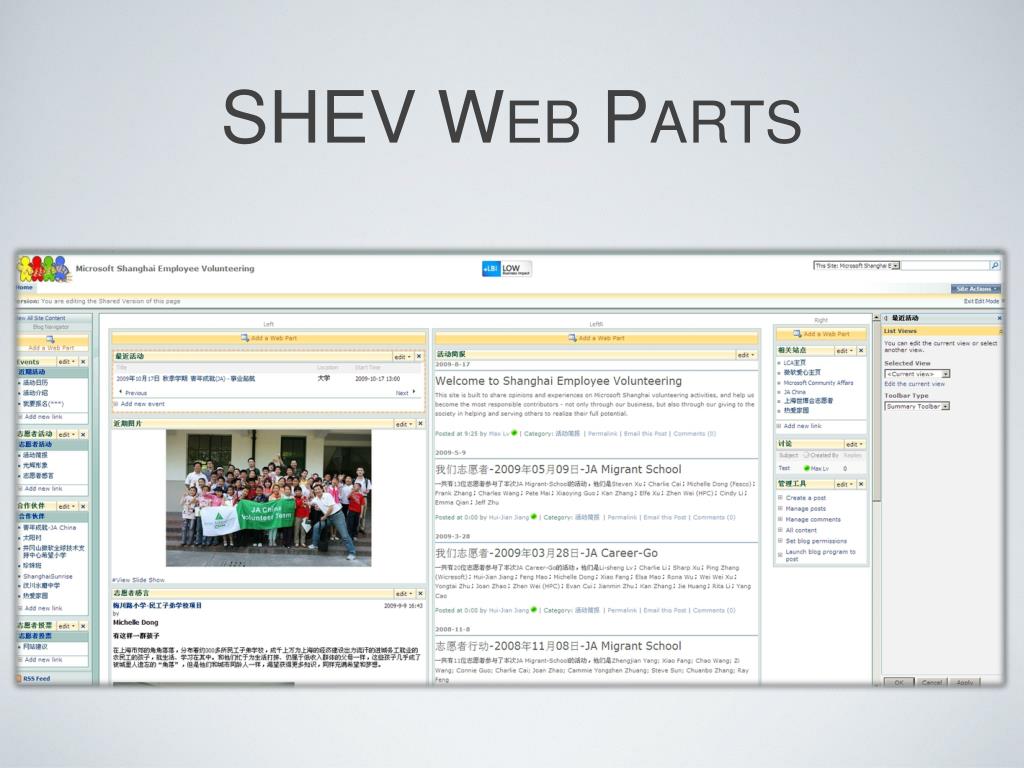Click Launch blog program to post
Screen dimensions: 1024x768
(x=820, y=555)
